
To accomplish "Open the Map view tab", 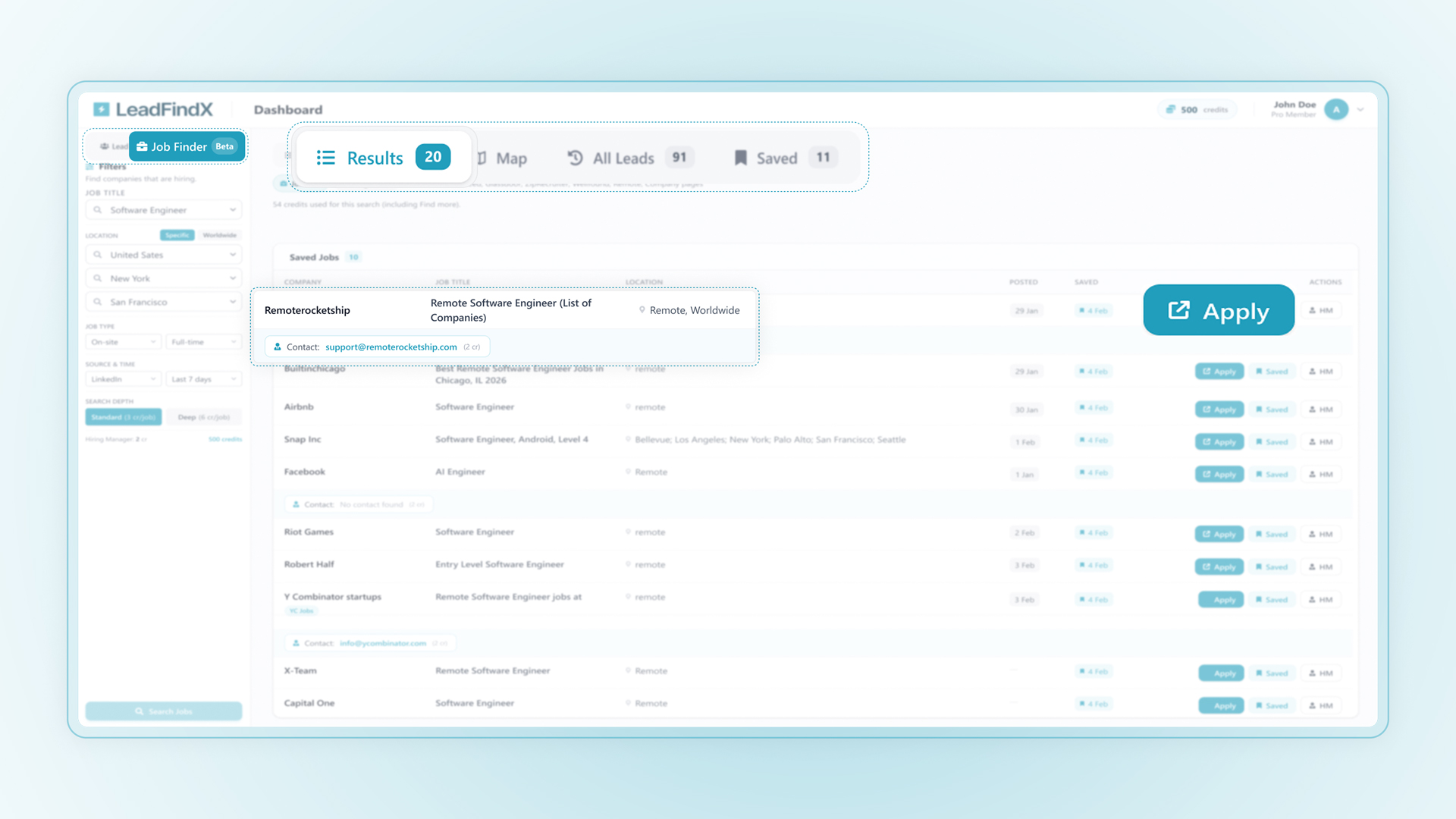I will point(504,158).
